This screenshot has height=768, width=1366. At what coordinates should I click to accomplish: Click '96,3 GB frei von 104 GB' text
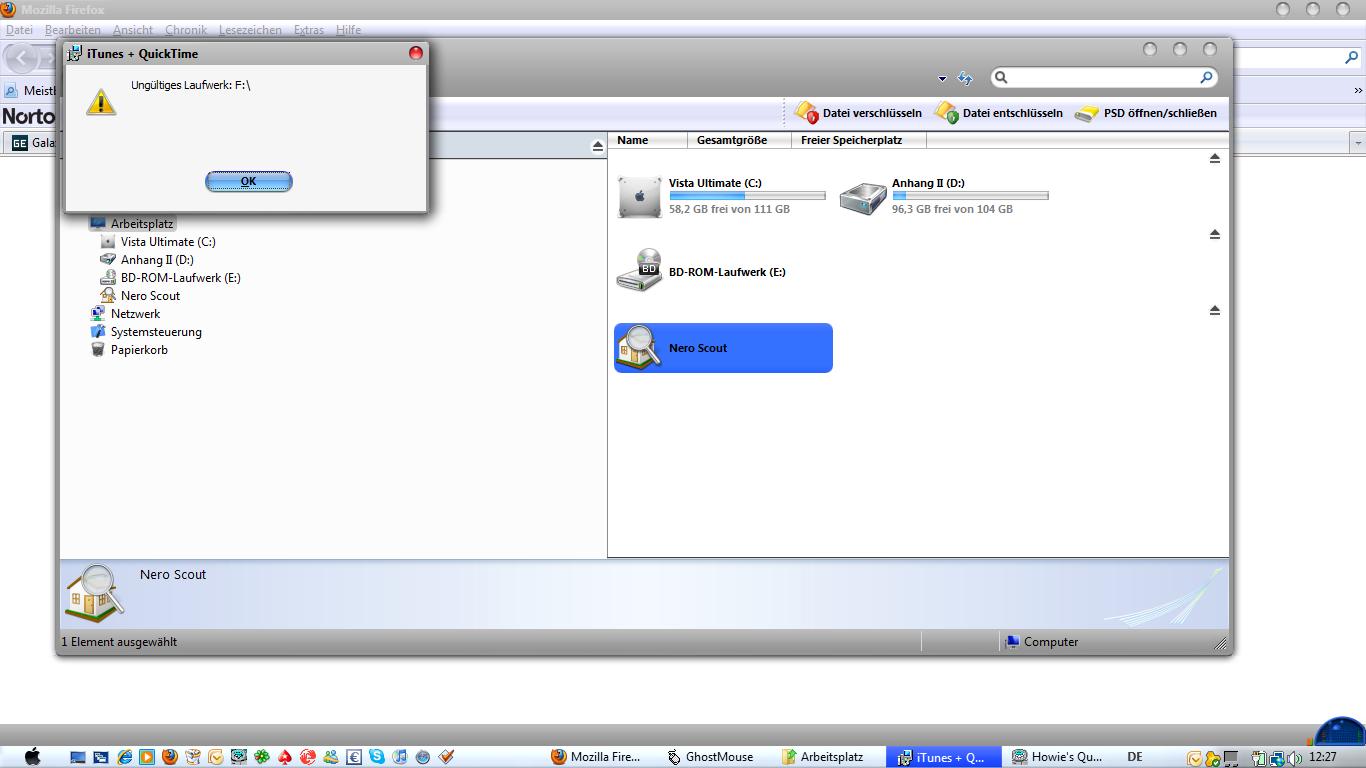click(952, 209)
